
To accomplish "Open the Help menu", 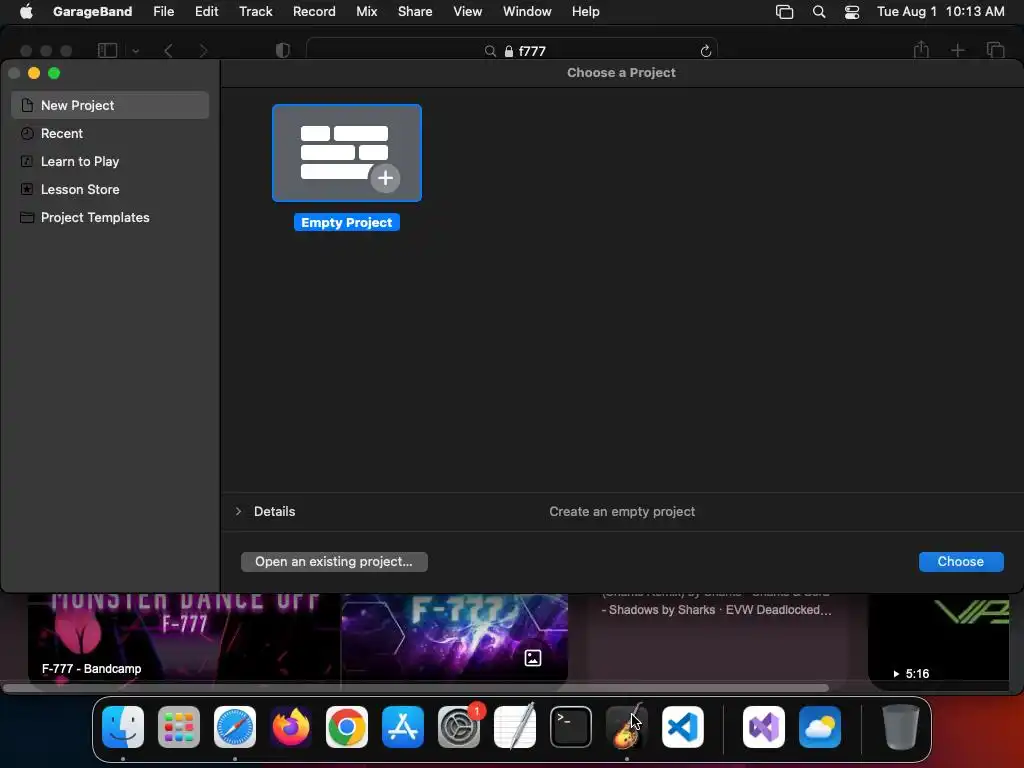I will click(x=585, y=12).
